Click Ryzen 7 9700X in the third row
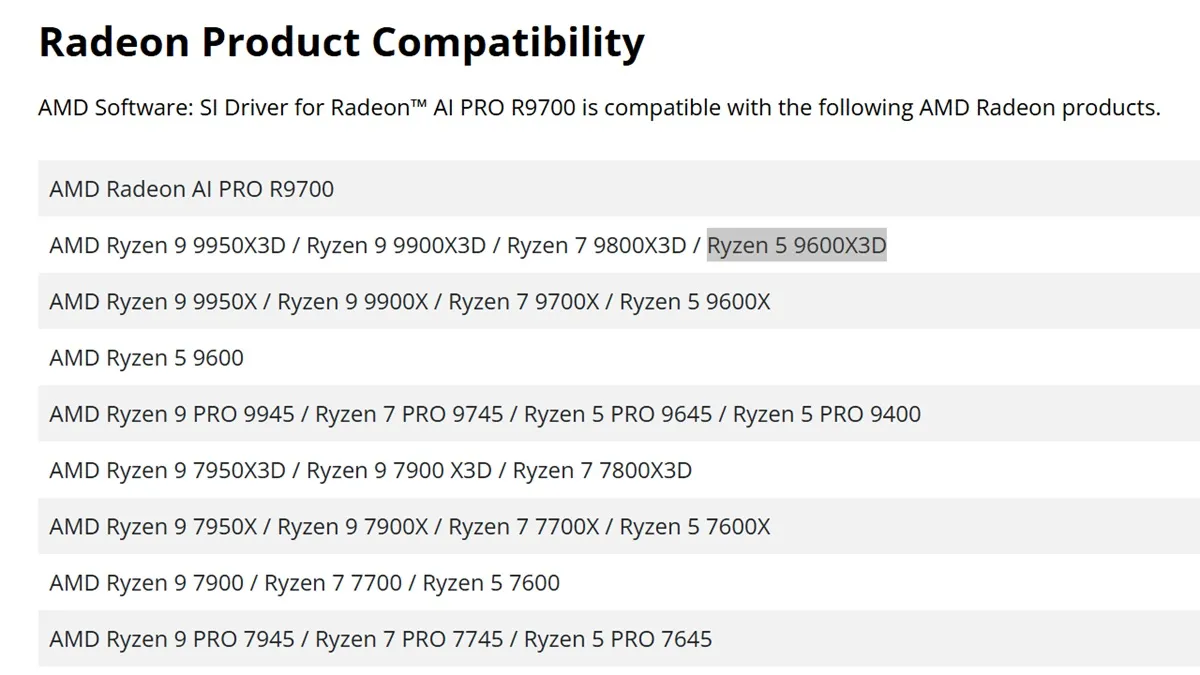 point(524,301)
